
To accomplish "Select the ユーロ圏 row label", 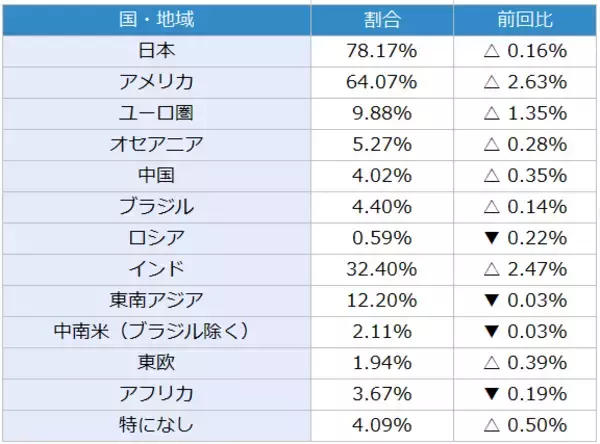I will point(156,112).
